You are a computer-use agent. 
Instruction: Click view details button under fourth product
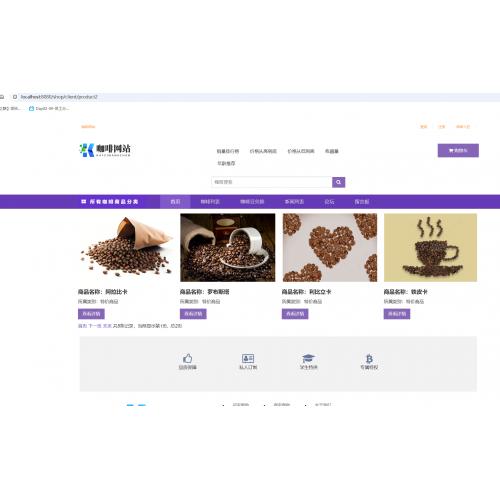[x=397, y=314]
